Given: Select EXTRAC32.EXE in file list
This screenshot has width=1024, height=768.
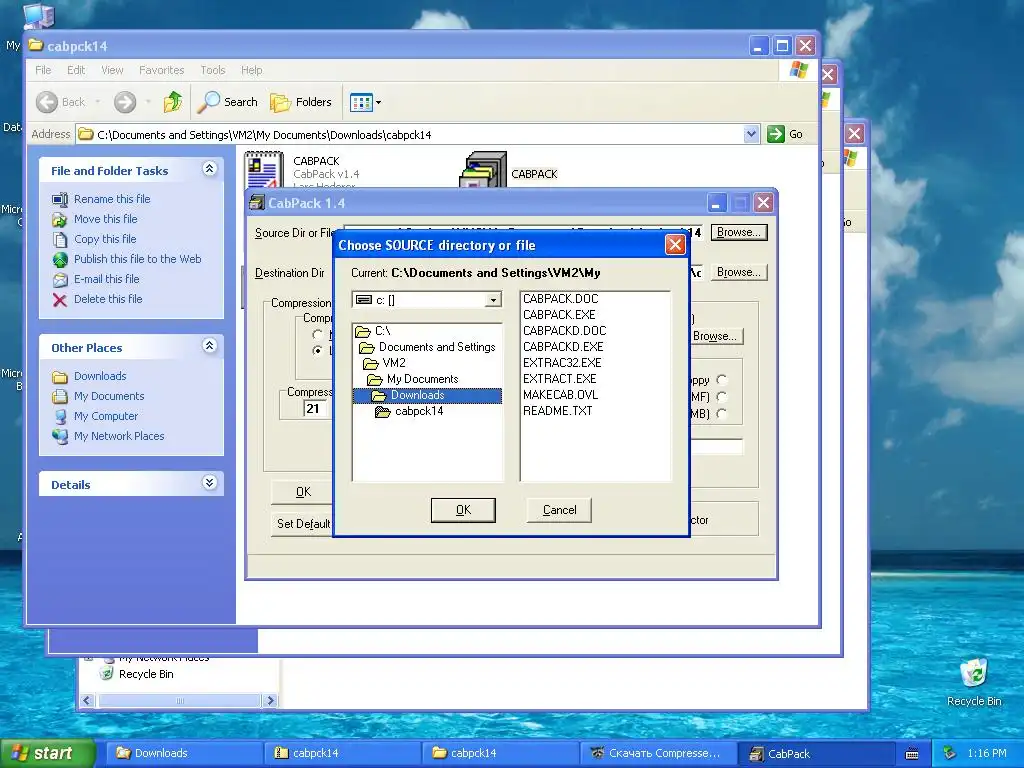Looking at the screenshot, I should coord(562,362).
